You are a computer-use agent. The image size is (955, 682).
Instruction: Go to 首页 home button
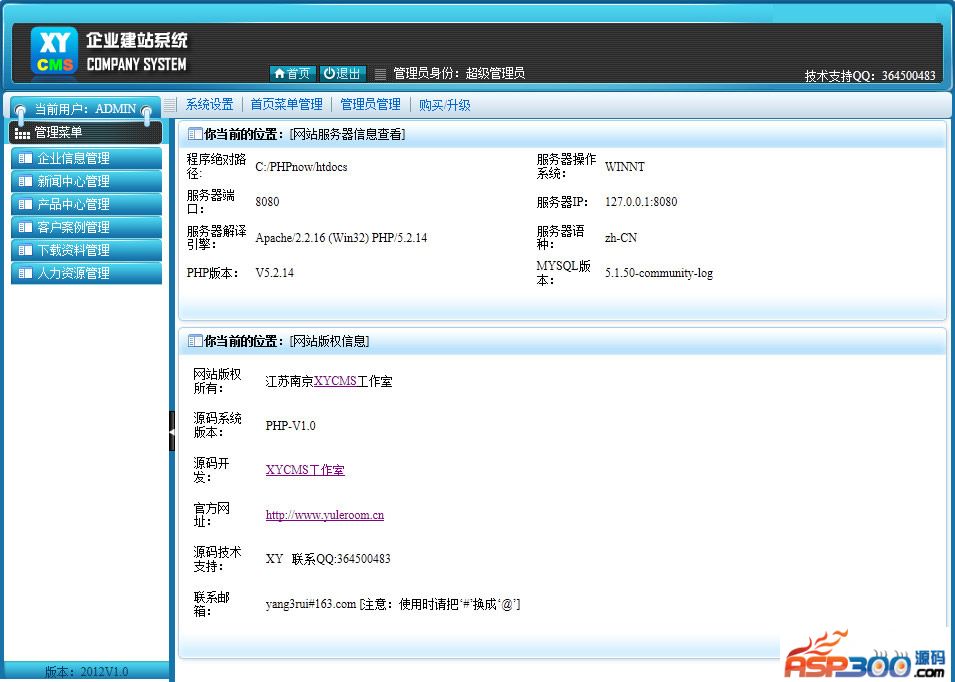(x=292, y=73)
